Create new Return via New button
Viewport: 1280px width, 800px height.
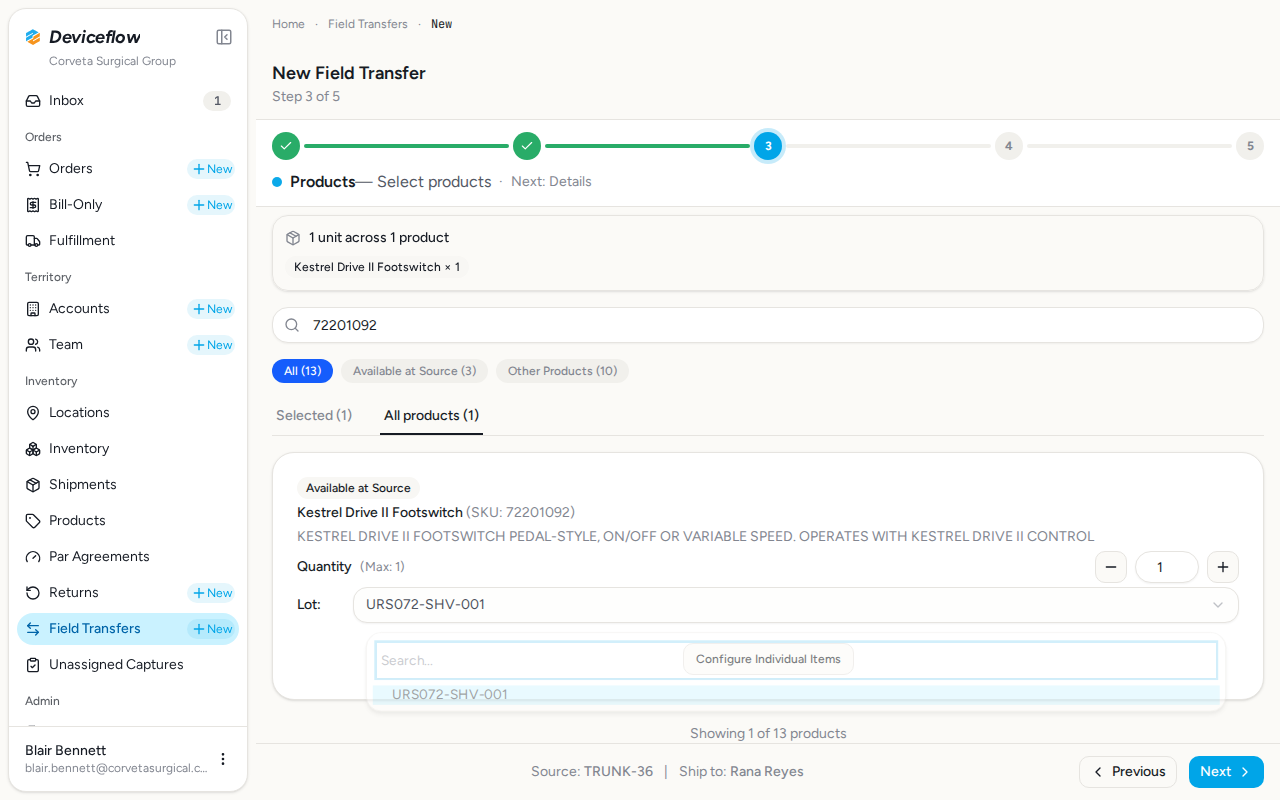pyautogui.click(x=211, y=593)
